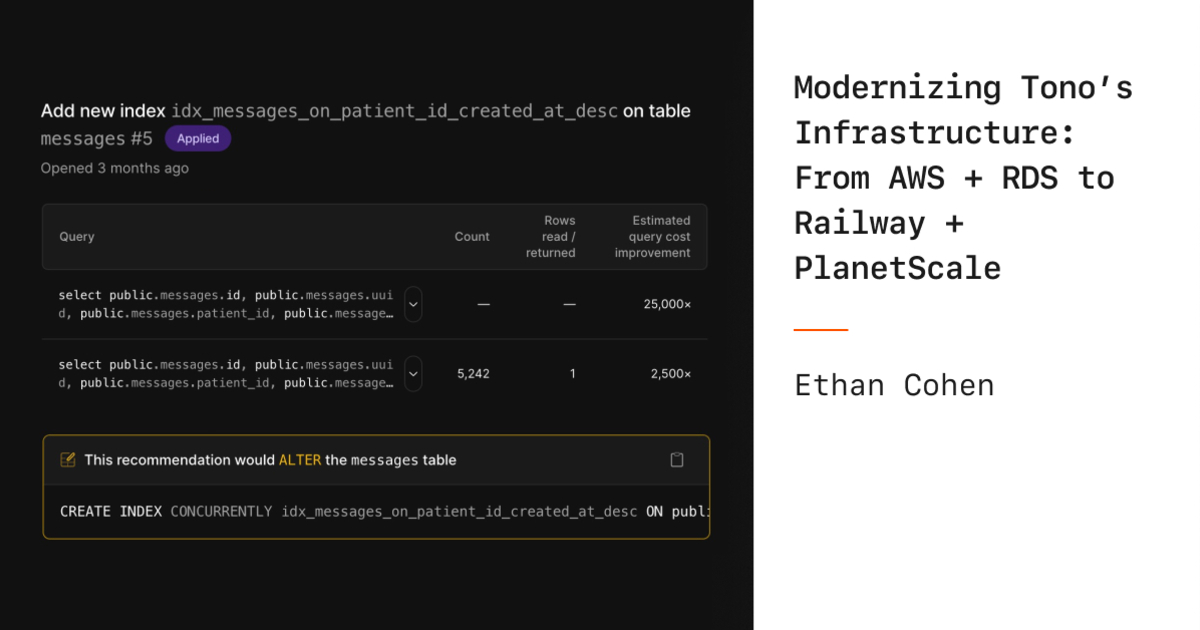Click the purple Applied status badge
Viewport: 1200px width, 630px height.
pos(198,138)
